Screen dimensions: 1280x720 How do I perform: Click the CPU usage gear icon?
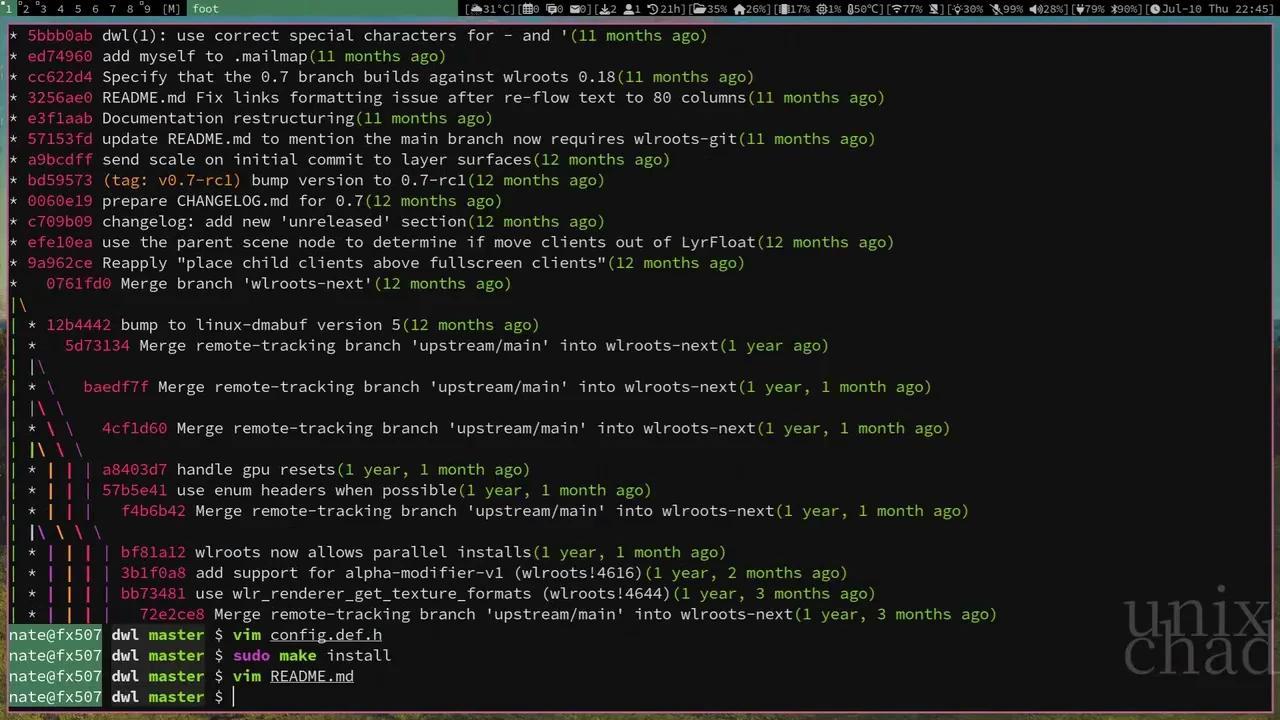click(821, 9)
